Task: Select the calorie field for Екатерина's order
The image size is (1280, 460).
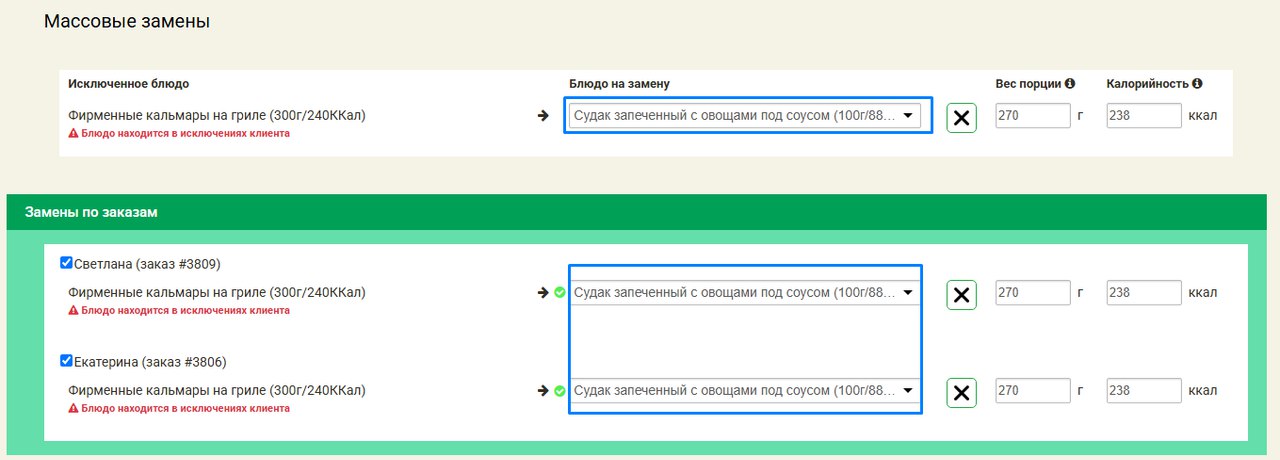Action: (x=1143, y=391)
